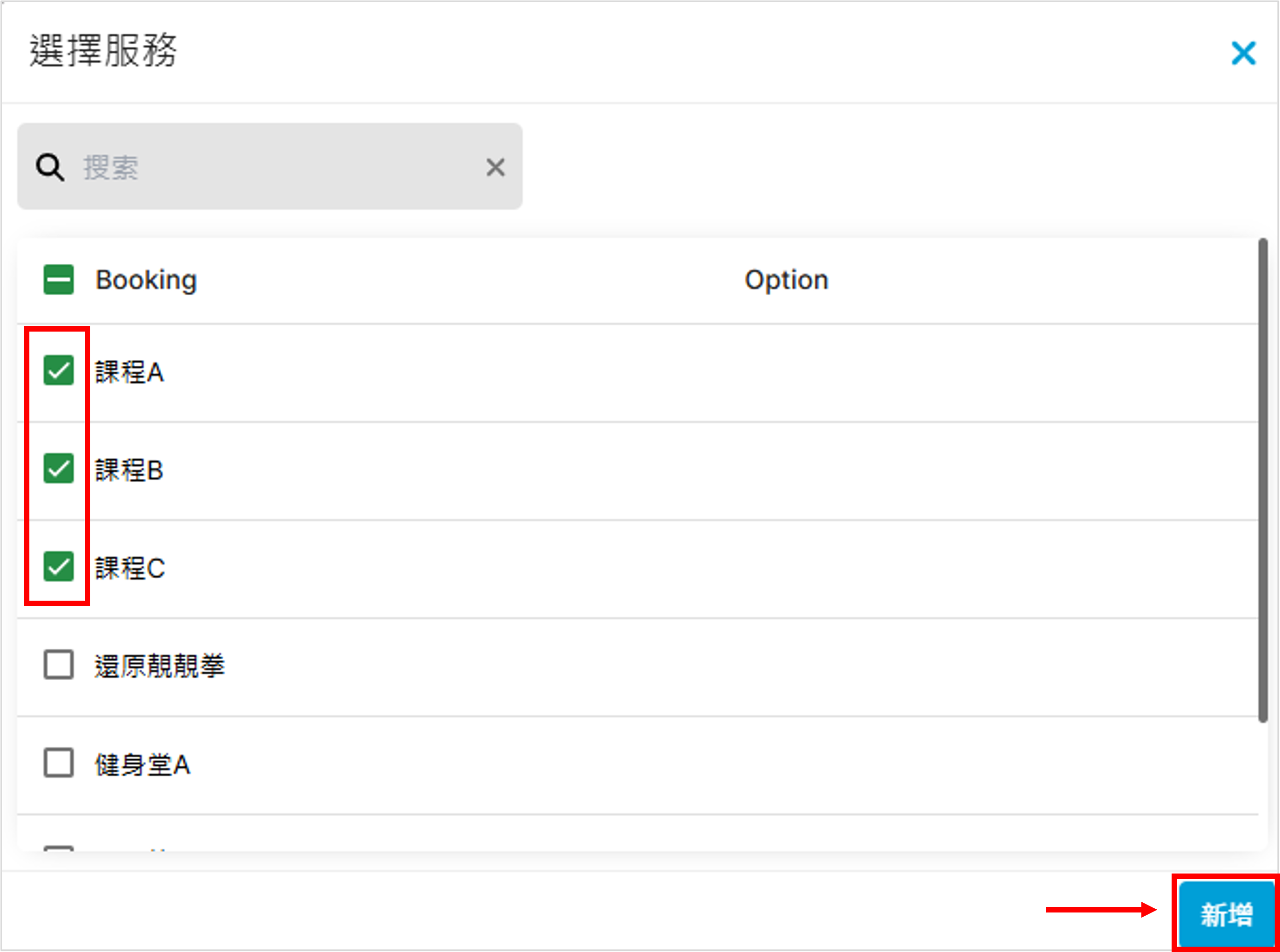This screenshot has width=1280, height=952.
Task: Uncheck the 課程A checkbox
Action: click(x=59, y=371)
